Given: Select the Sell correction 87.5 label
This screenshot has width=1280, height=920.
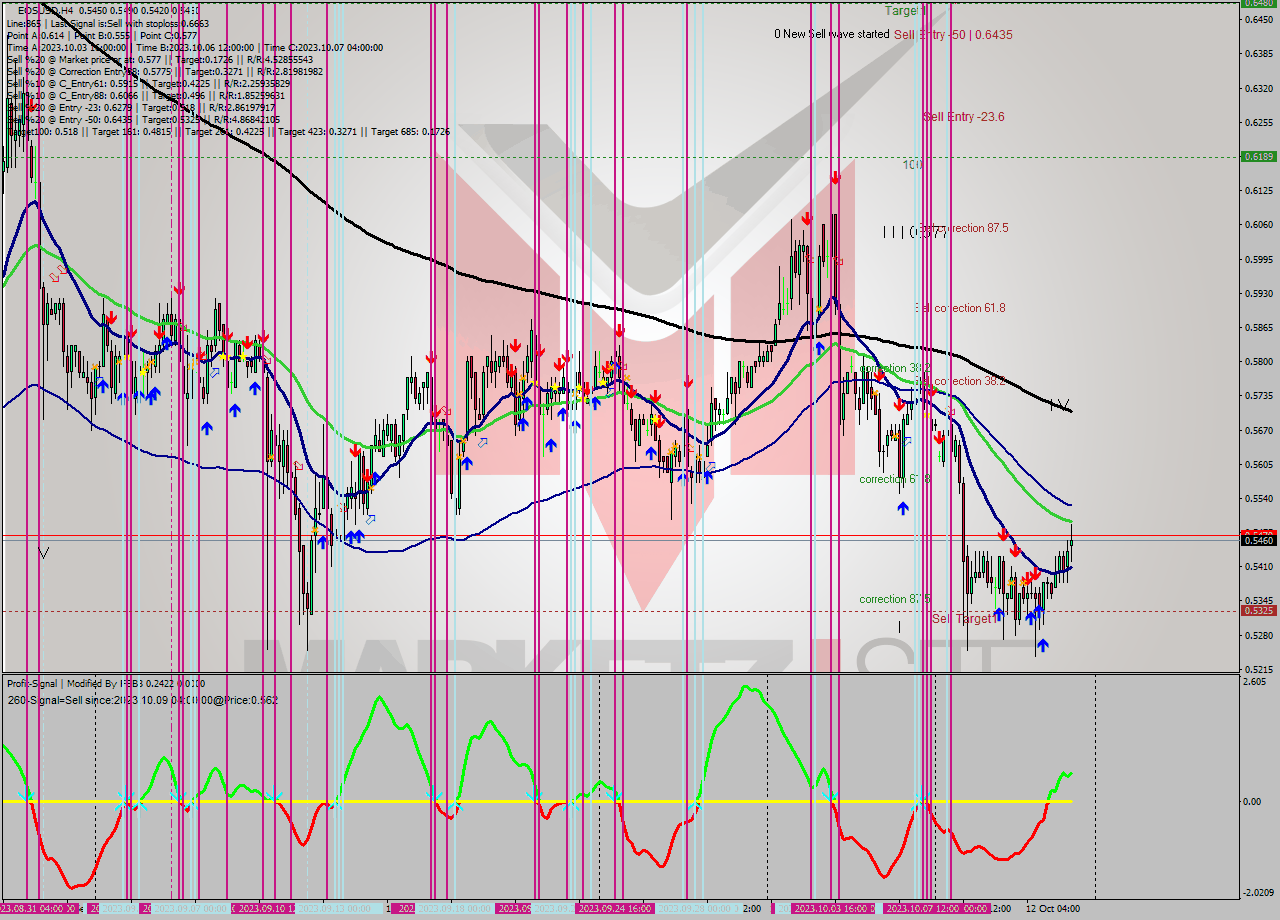Looking at the screenshot, I should [x=964, y=228].
